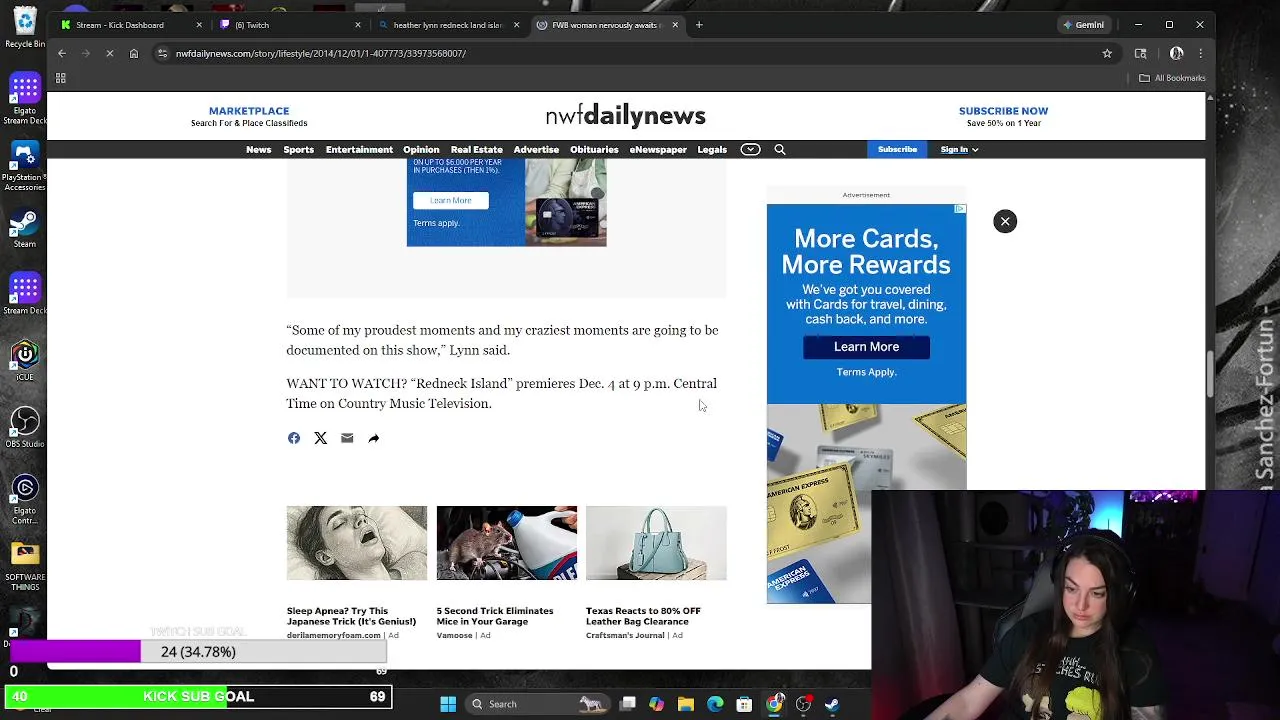Open OBS Studio from taskbar

[803, 704]
